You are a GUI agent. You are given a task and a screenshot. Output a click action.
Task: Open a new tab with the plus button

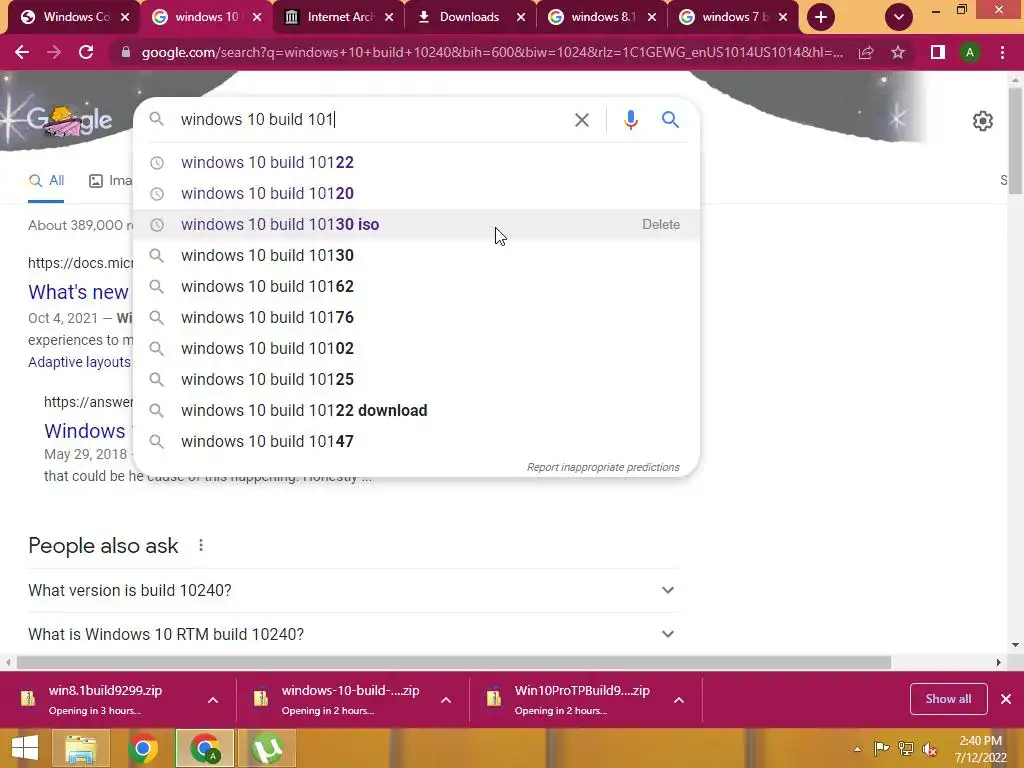click(x=821, y=17)
